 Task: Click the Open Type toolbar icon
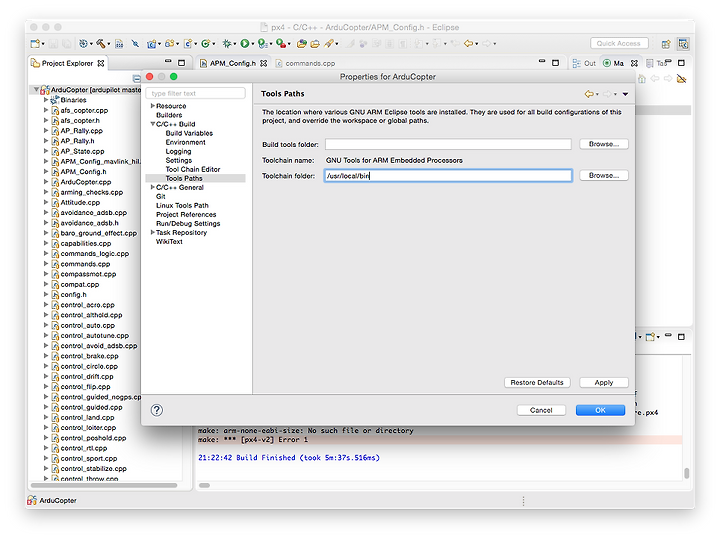[x=302, y=44]
